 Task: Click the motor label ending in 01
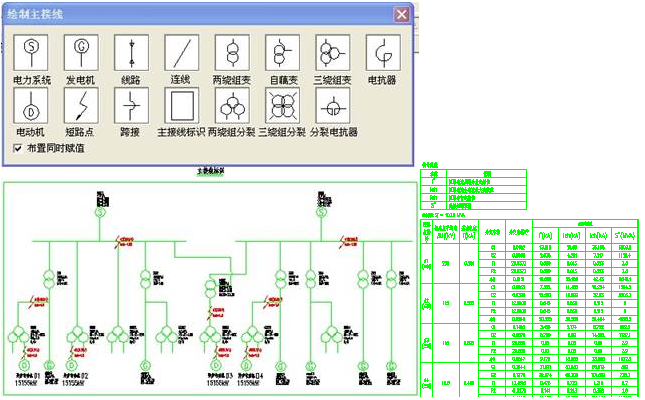(x=28, y=376)
